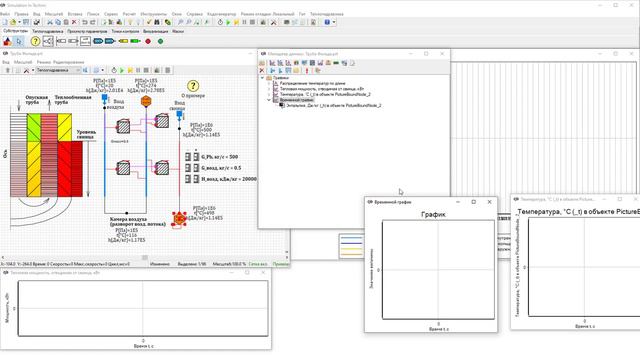Click the timer icon in main toolbar
This screenshot has height=360, width=640.
[x=220, y=22]
